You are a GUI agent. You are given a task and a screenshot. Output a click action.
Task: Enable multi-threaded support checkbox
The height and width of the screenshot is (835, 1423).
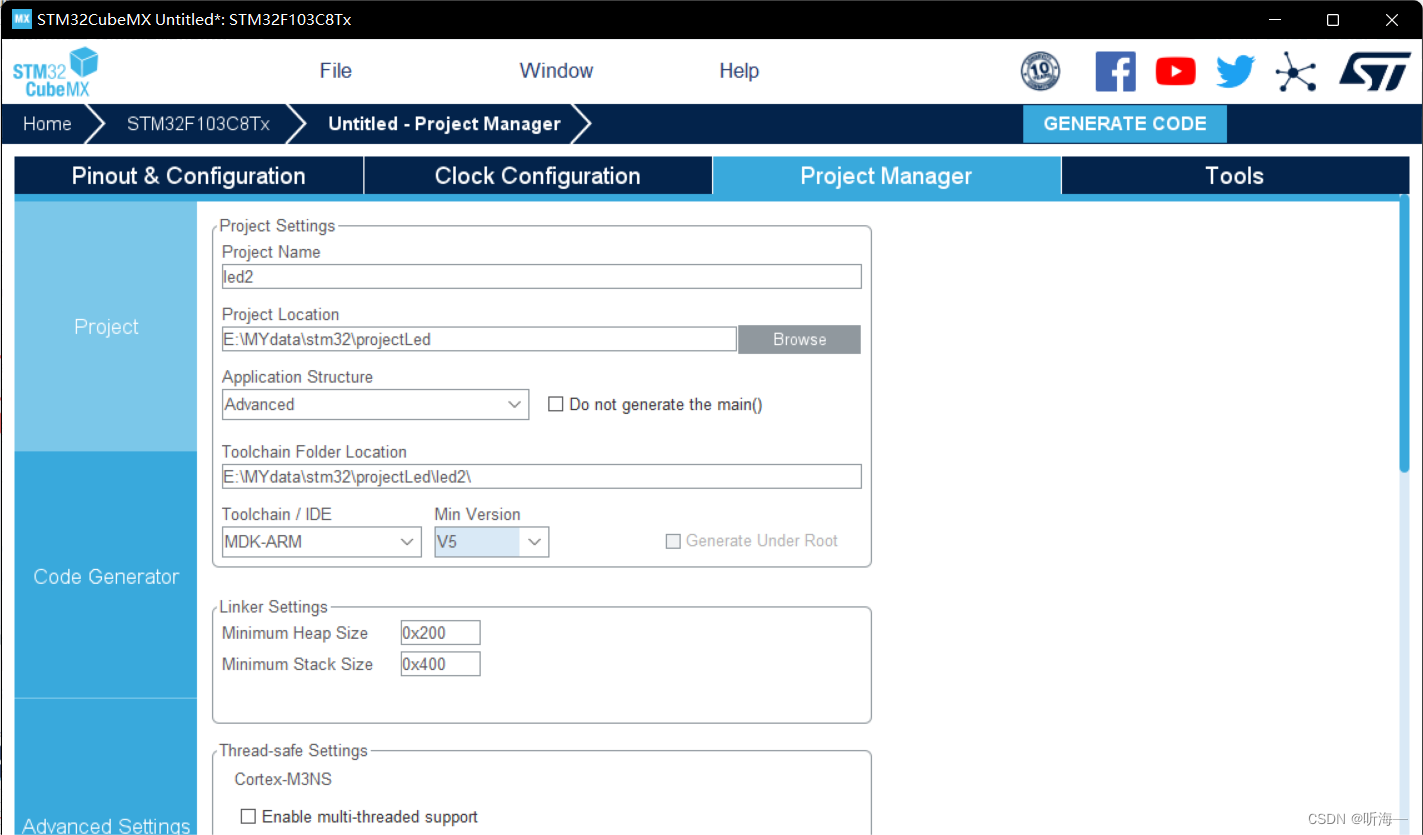[x=248, y=816]
